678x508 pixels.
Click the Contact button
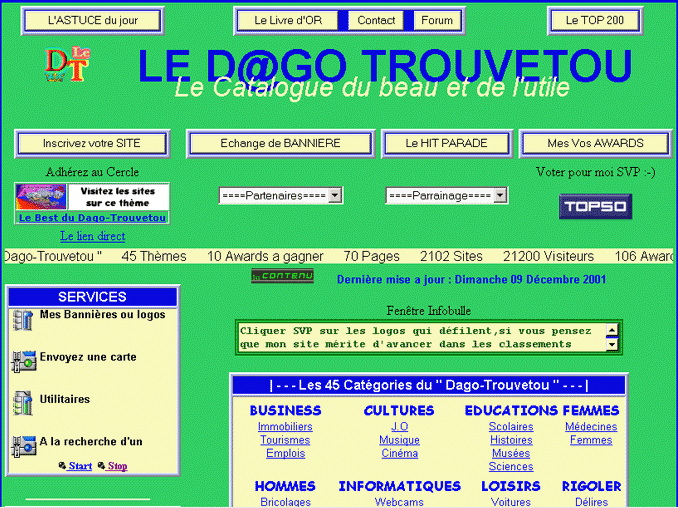pyautogui.click(x=376, y=20)
